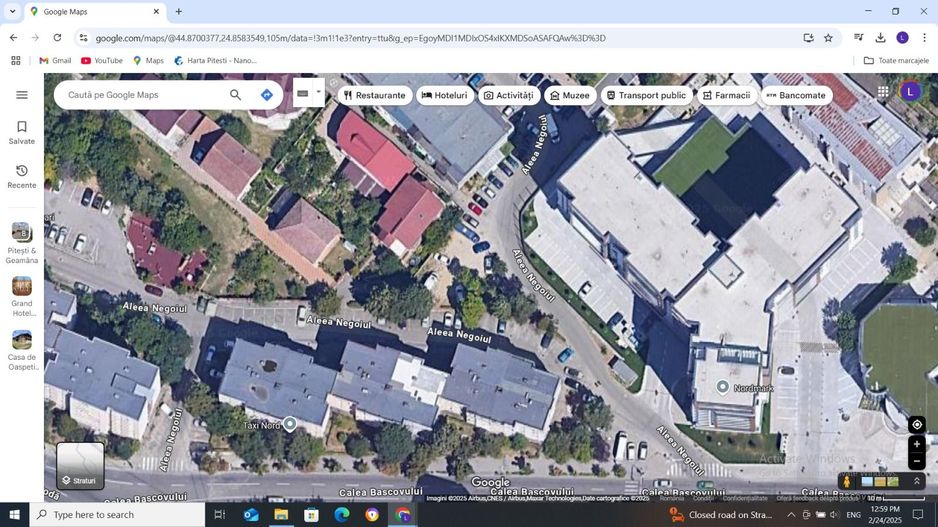Click the Windows taskbar search box
The width and height of the screenshot is (938, 527).
tap(117, 514)
